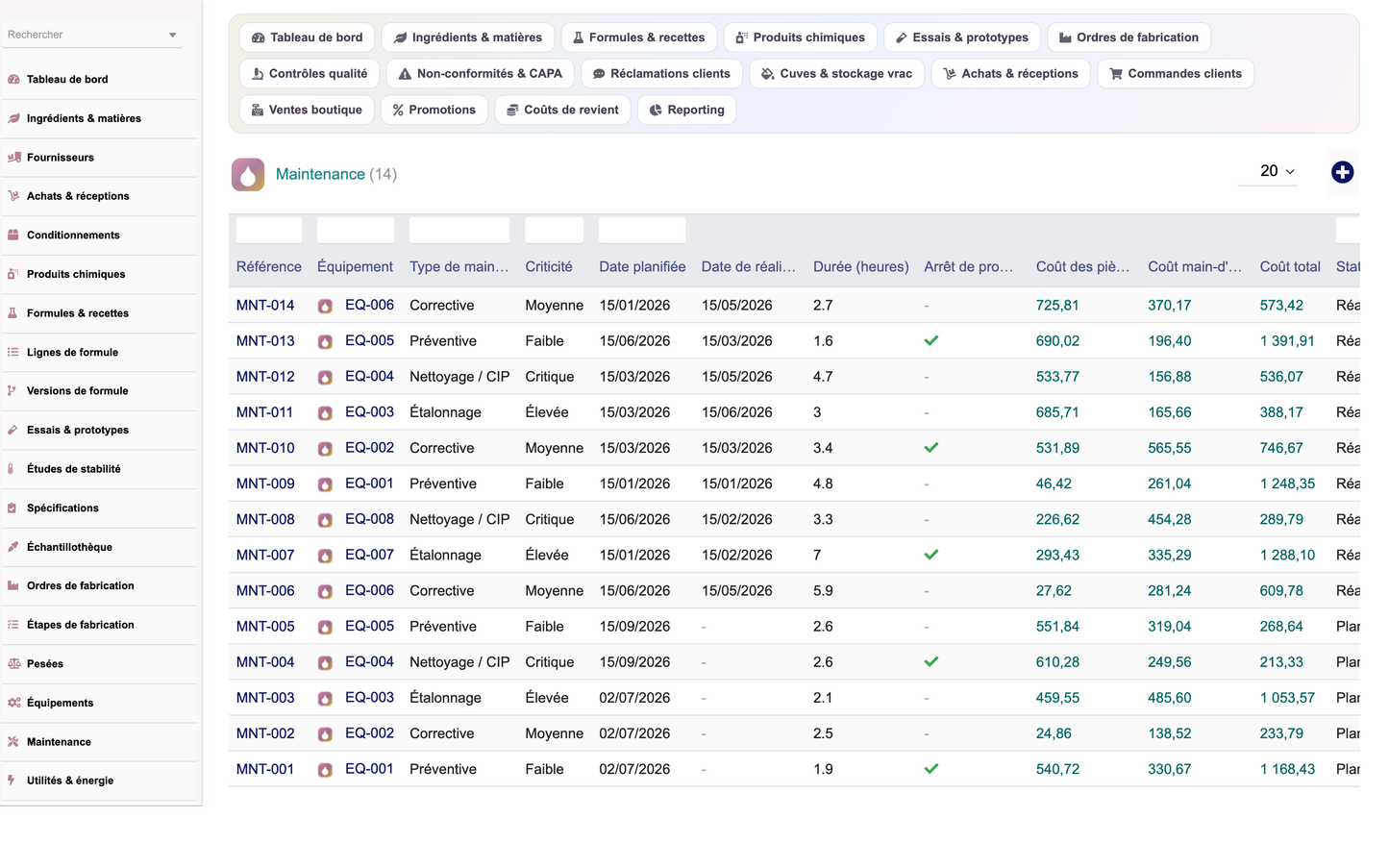
Task: Click the Utilités & énergie bolt icon
Action: coord(13,781)
